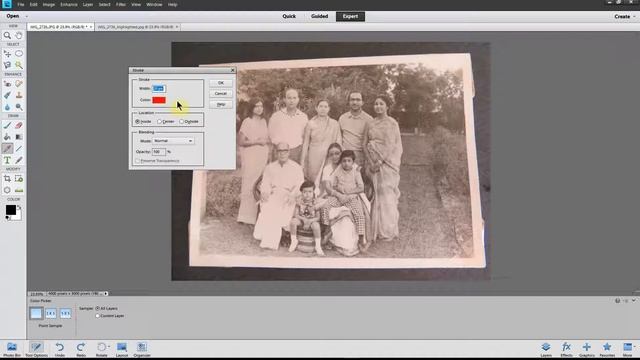
Task: Select the Red Eye Removal tool
Action: coord(7,84)
